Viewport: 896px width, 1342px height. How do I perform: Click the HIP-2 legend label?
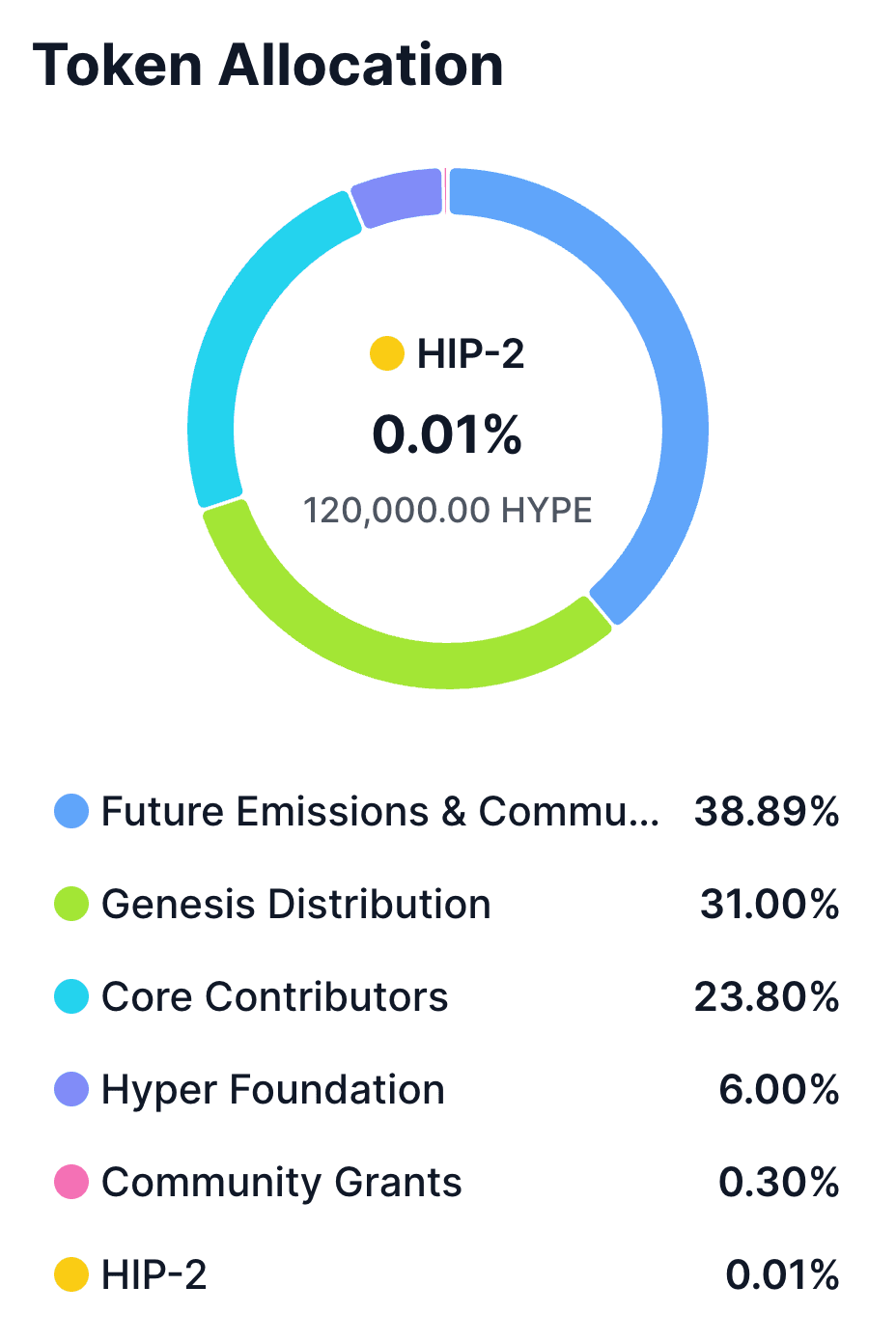tap(154, 1275)
